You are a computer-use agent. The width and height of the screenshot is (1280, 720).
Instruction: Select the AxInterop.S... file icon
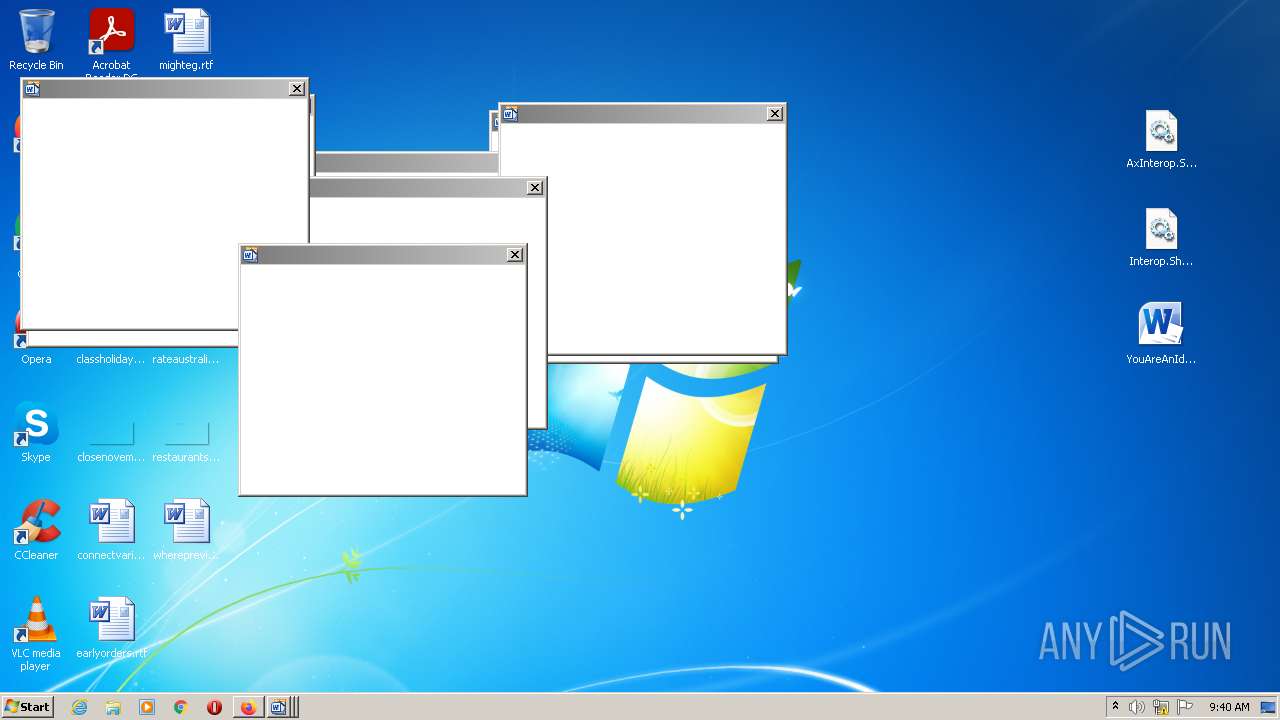1161,139
